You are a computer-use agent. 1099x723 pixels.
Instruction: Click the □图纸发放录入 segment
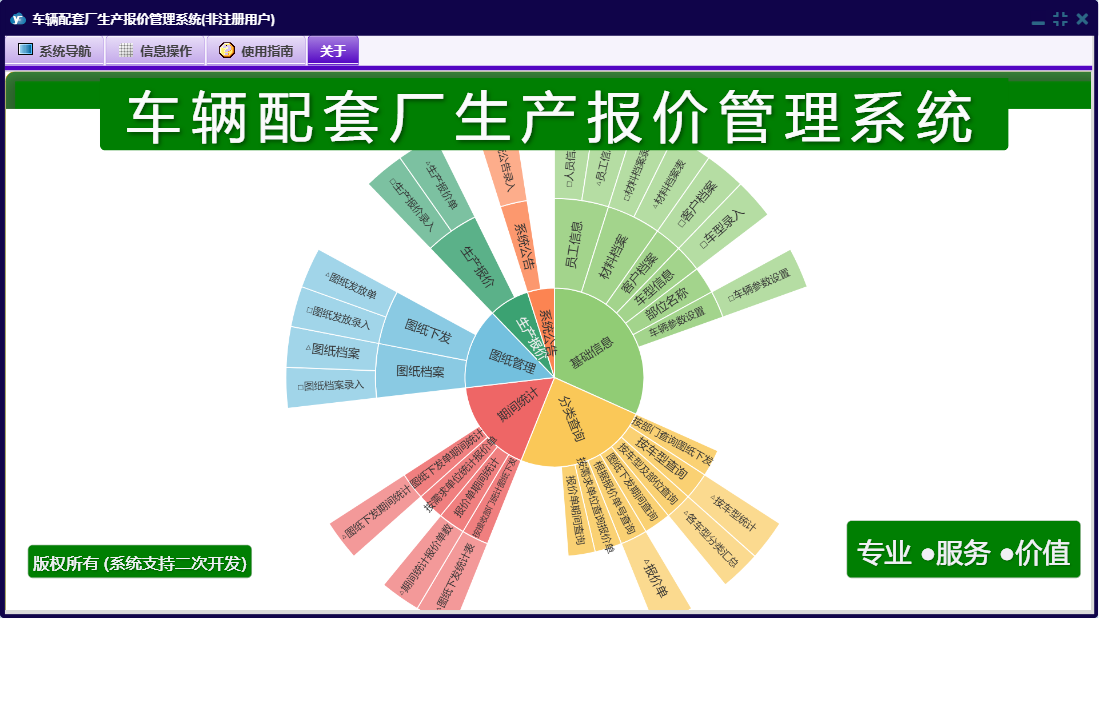[339, 317]
